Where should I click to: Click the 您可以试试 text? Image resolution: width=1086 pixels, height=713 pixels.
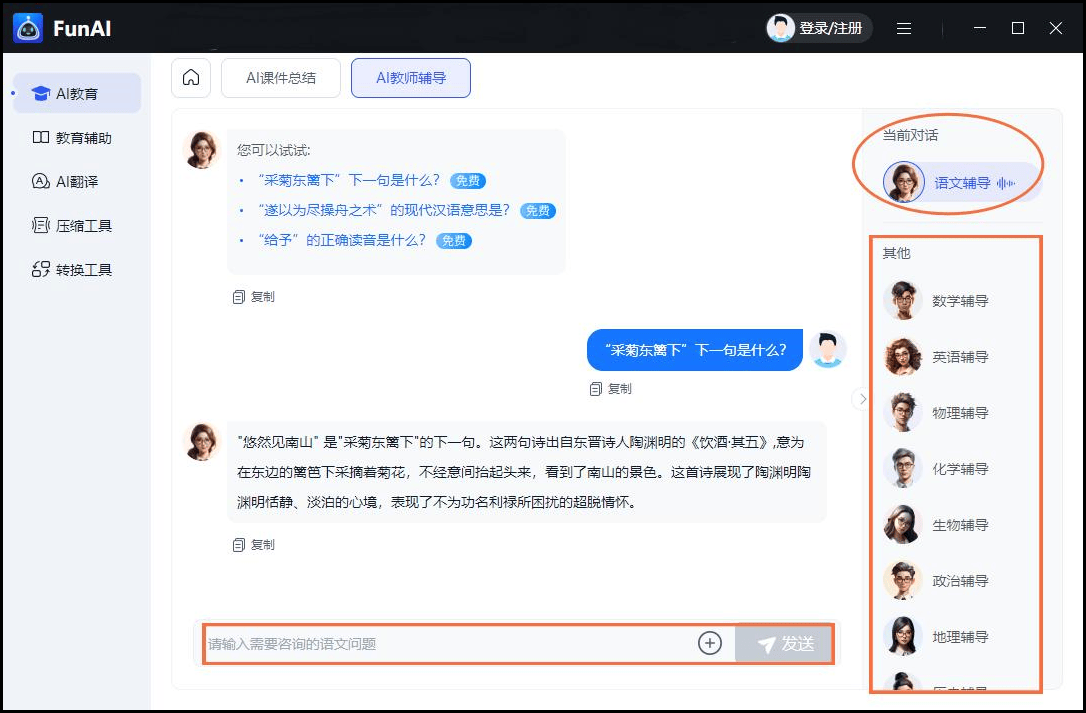coord(274,150)
